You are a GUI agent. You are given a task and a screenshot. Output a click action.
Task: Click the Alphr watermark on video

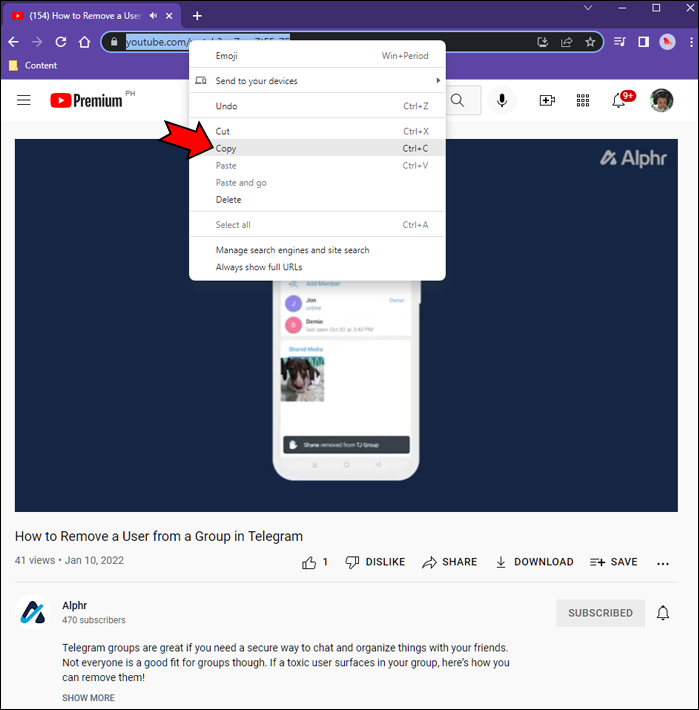click(x=633, y=158)
